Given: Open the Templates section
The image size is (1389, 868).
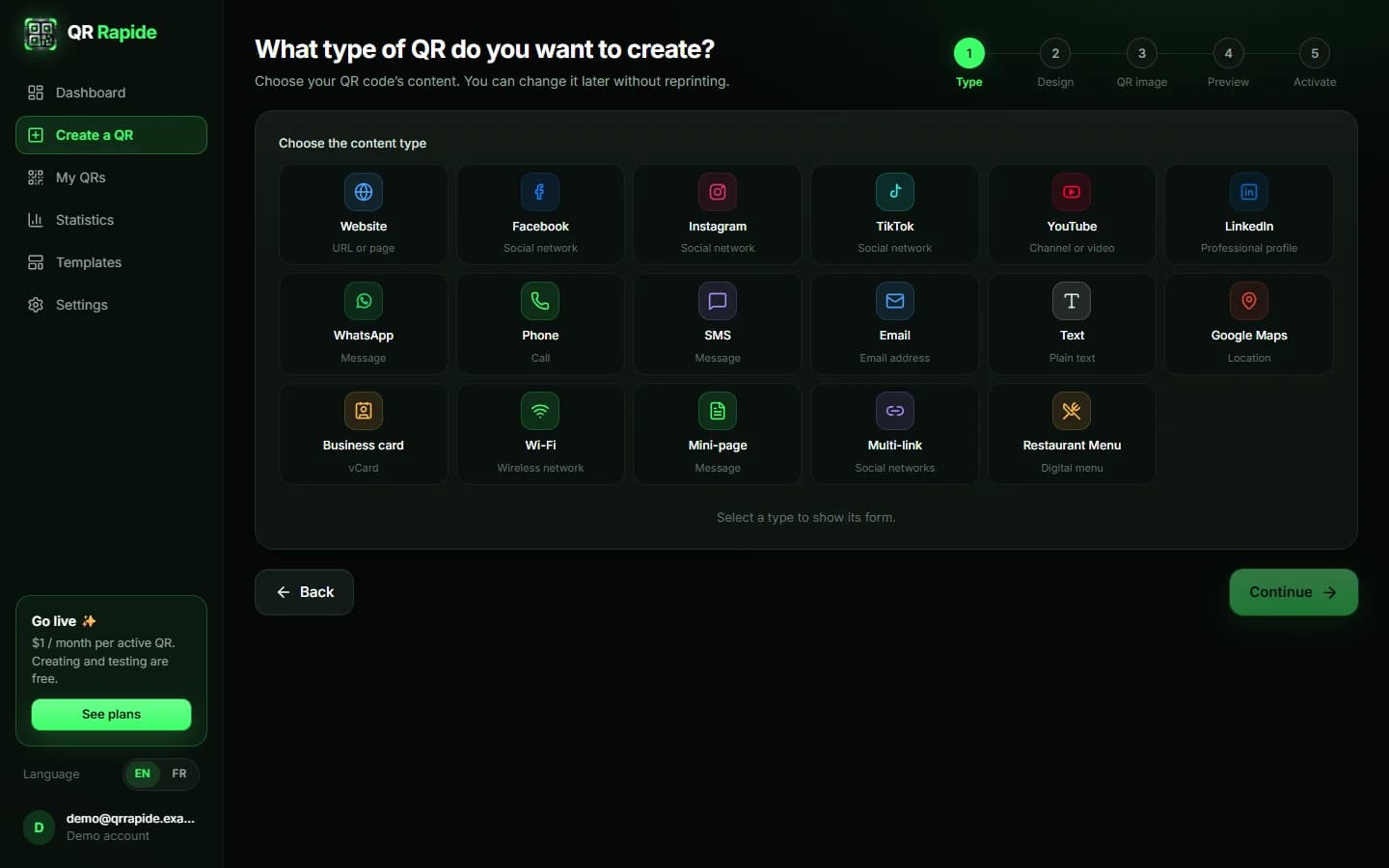Looking at the screenshot, I should coord(111,262).
